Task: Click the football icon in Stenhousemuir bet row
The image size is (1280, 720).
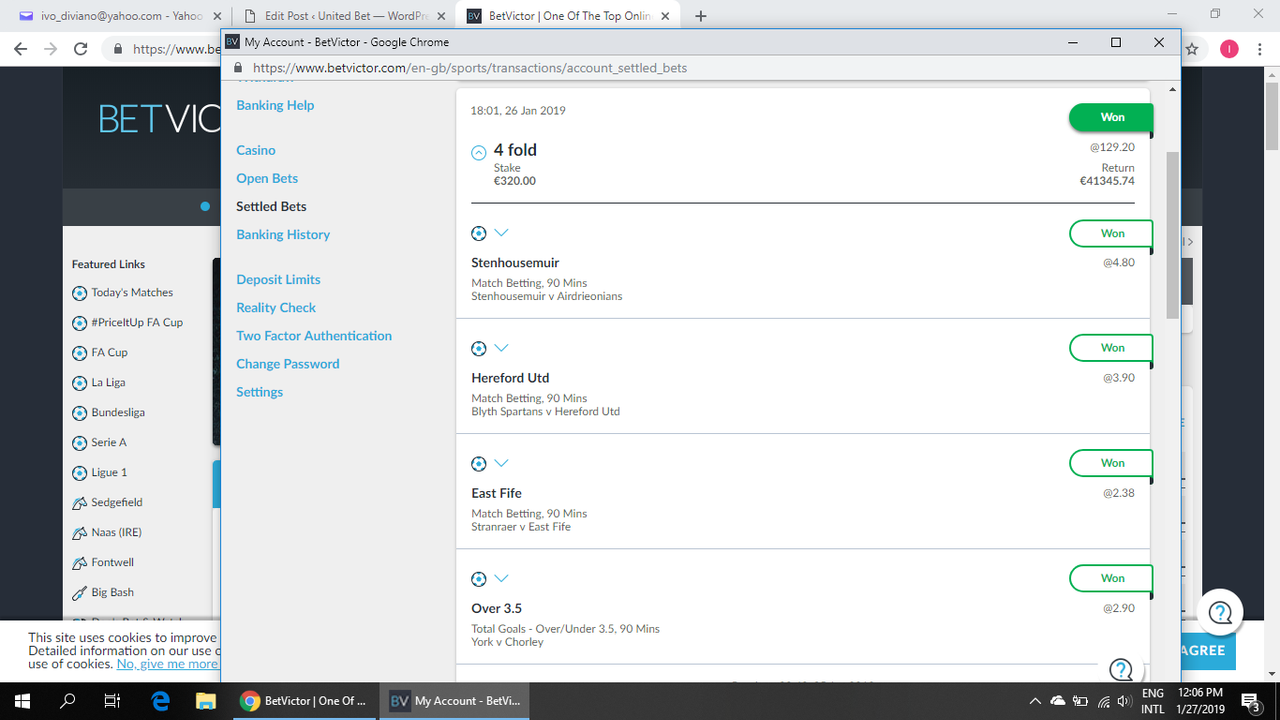Action: (478, 233)
